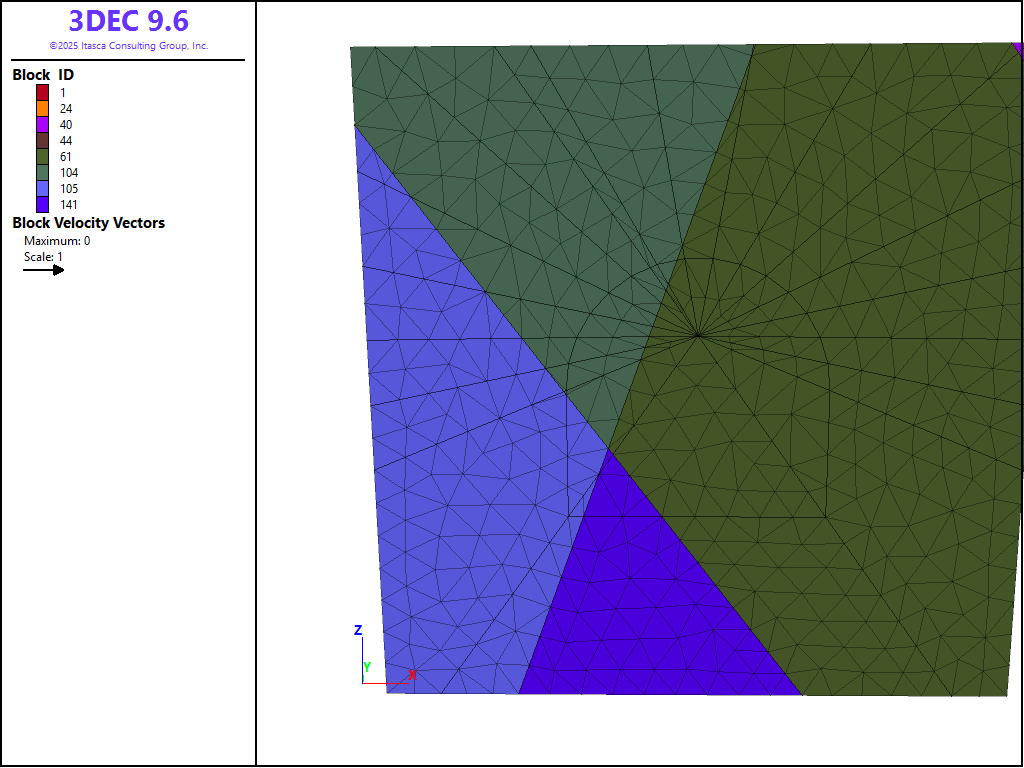1024x768 pixels.
Task: Click the orange swatch for Block ID 24
Action: [43, 108]
